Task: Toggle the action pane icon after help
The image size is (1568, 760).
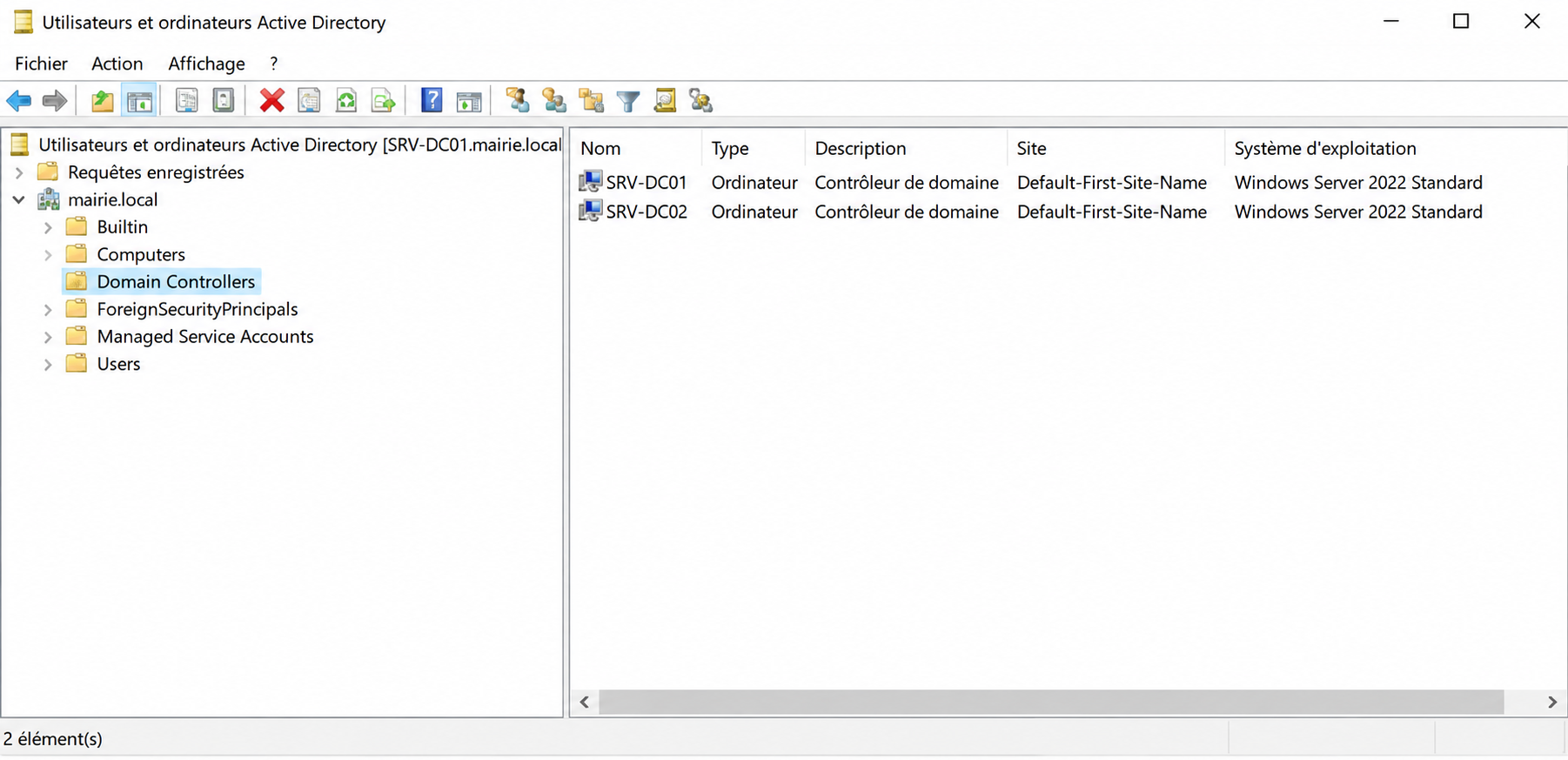Action: pos(469,101)
